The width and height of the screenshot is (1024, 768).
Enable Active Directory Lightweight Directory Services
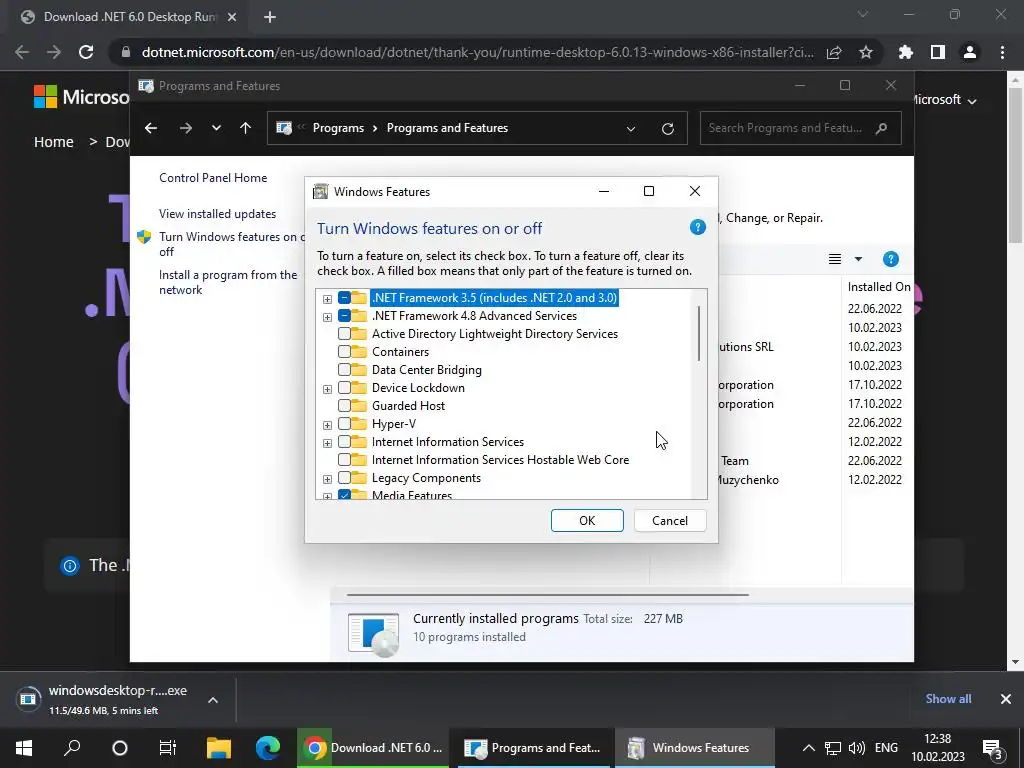pyautogui.click(x=344, y=334)
